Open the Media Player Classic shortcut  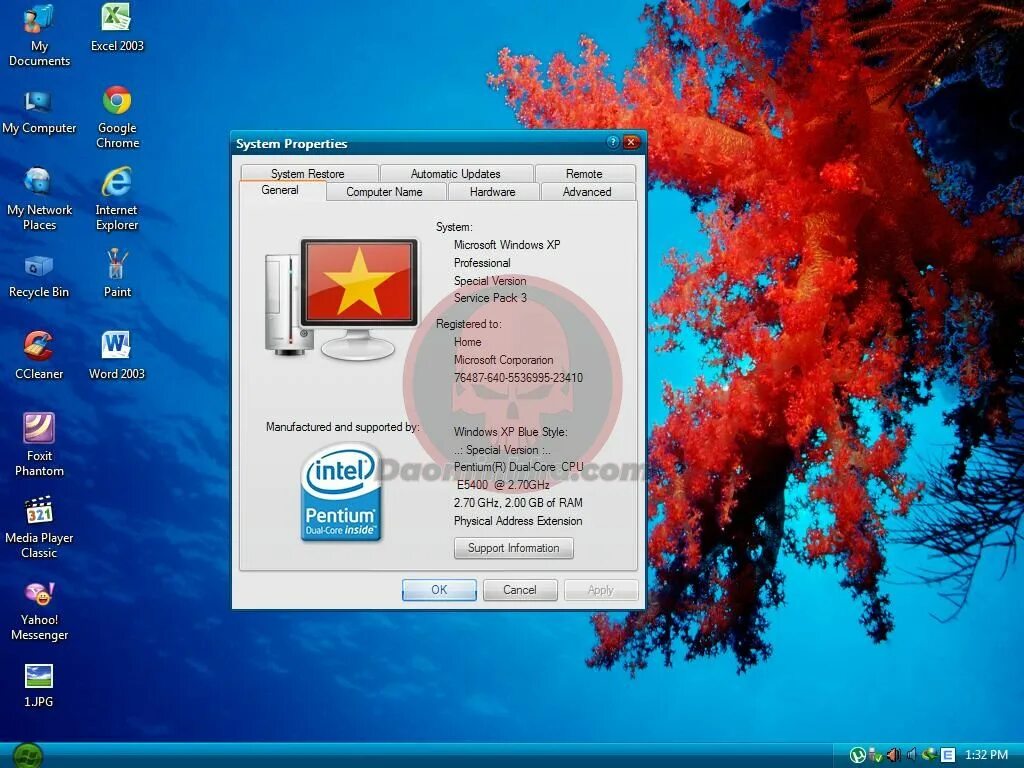(x=39, y=528)
